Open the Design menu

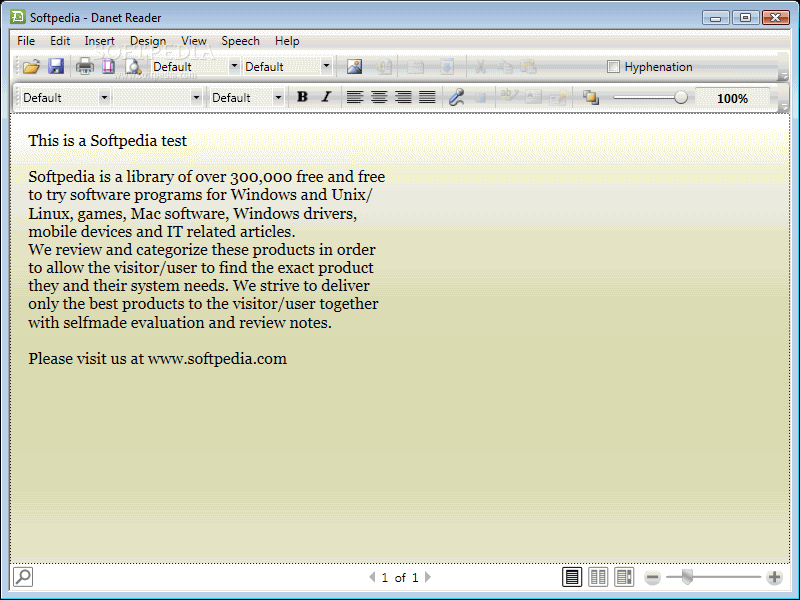[148, 41]
